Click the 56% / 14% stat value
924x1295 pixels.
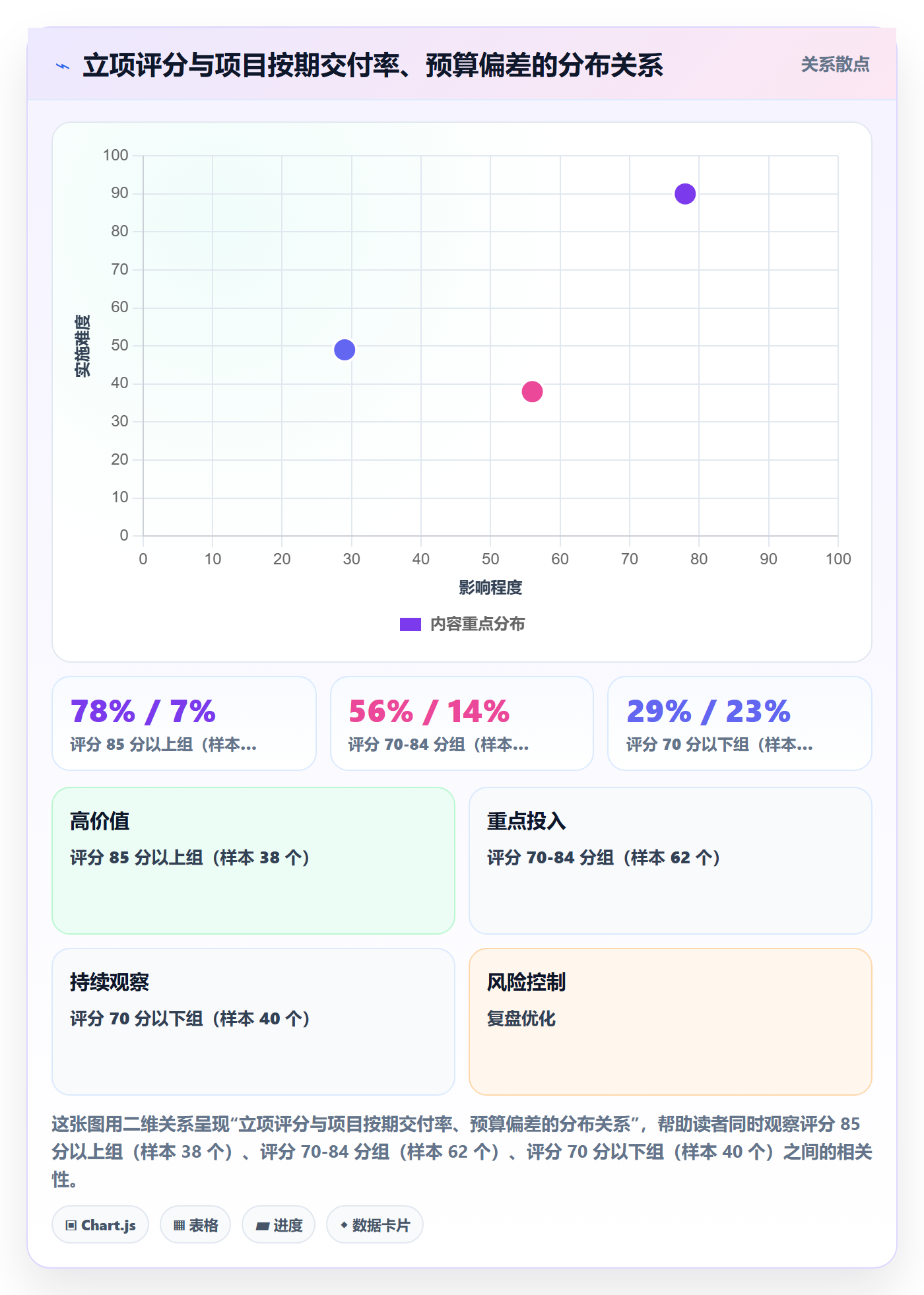429,712
